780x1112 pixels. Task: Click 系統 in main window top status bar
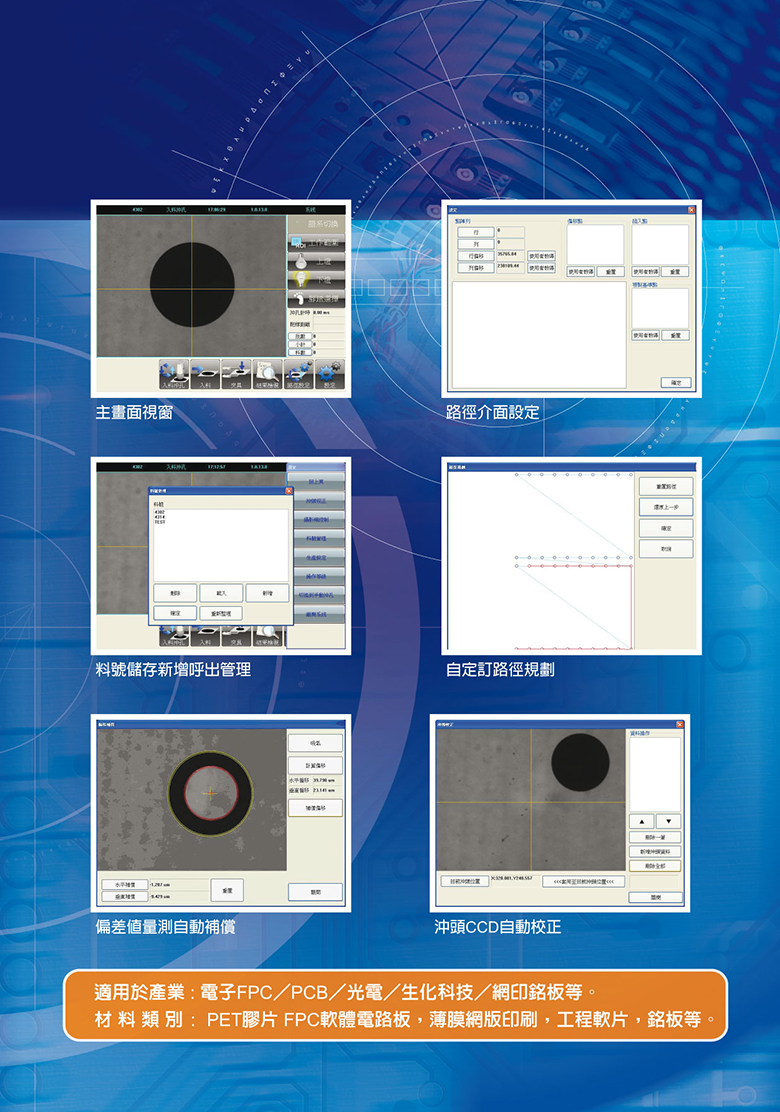(311, 209)
